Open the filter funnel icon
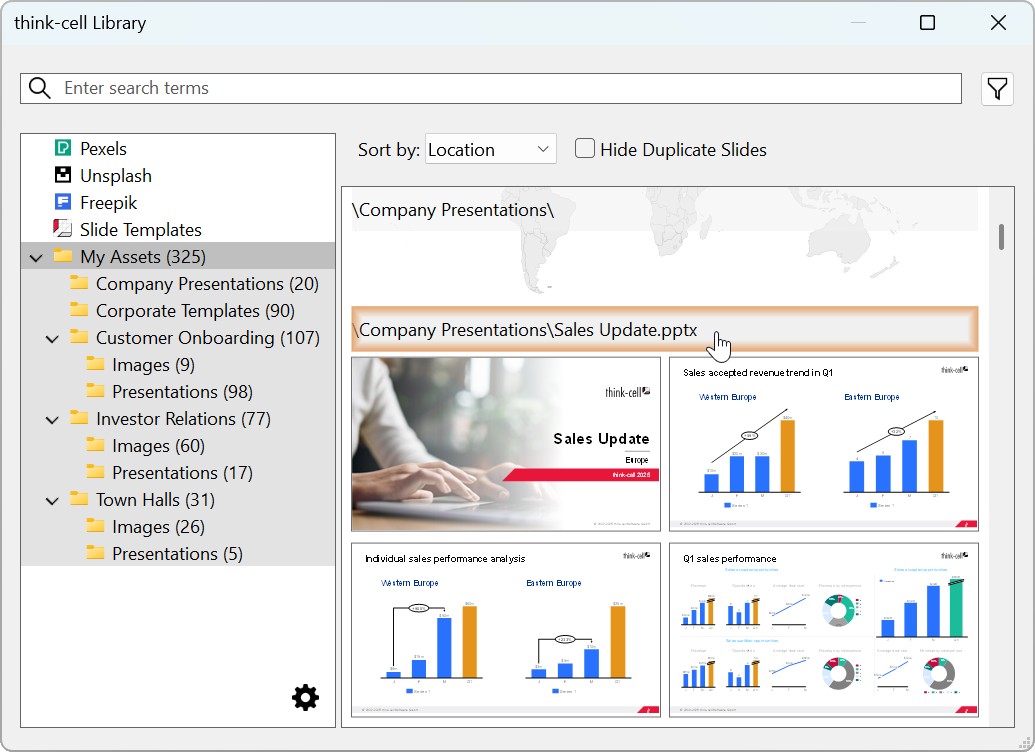The image size is (1035, 752). click(997, 89)
